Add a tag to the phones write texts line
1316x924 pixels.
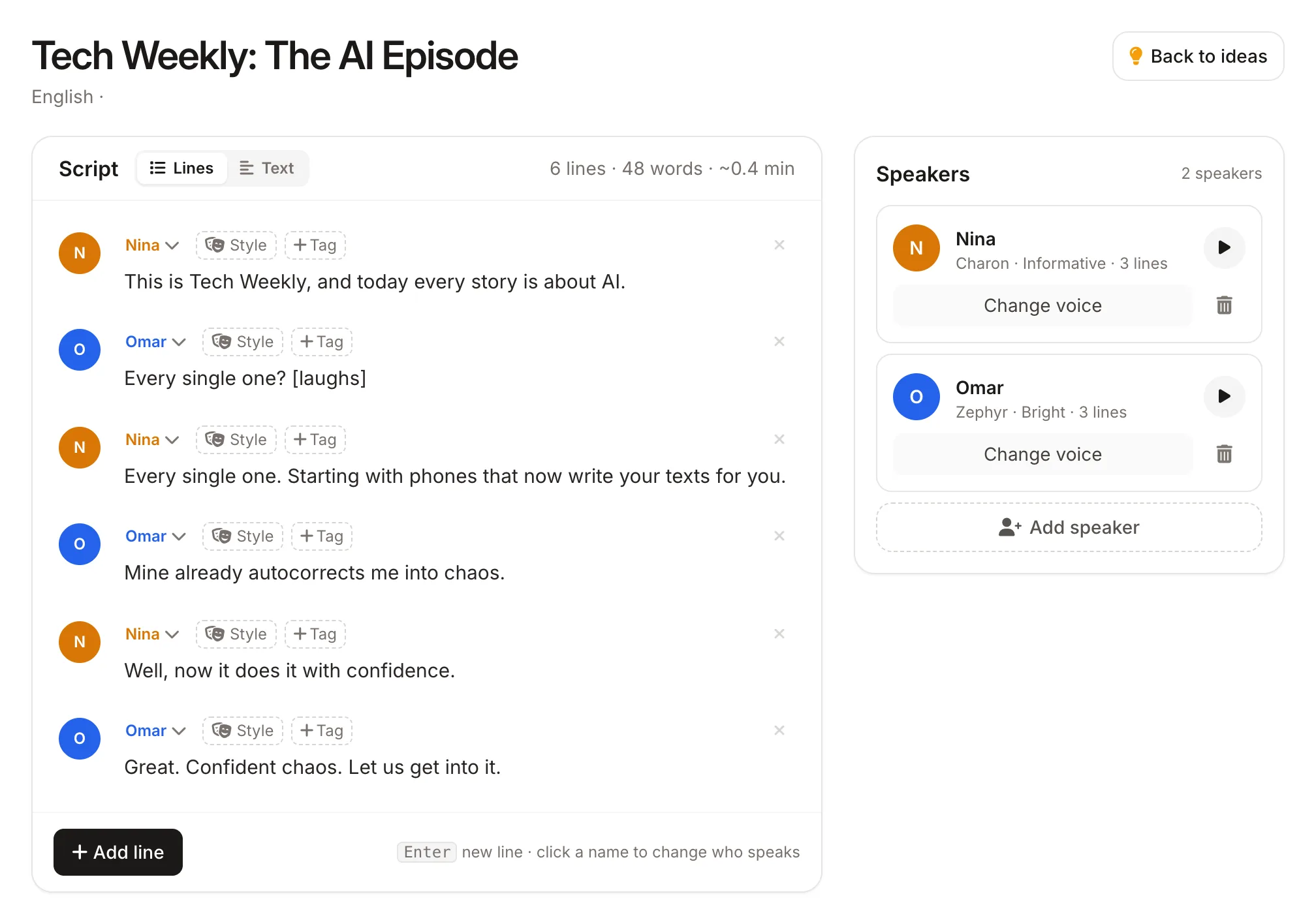click(x=315, y=440)
